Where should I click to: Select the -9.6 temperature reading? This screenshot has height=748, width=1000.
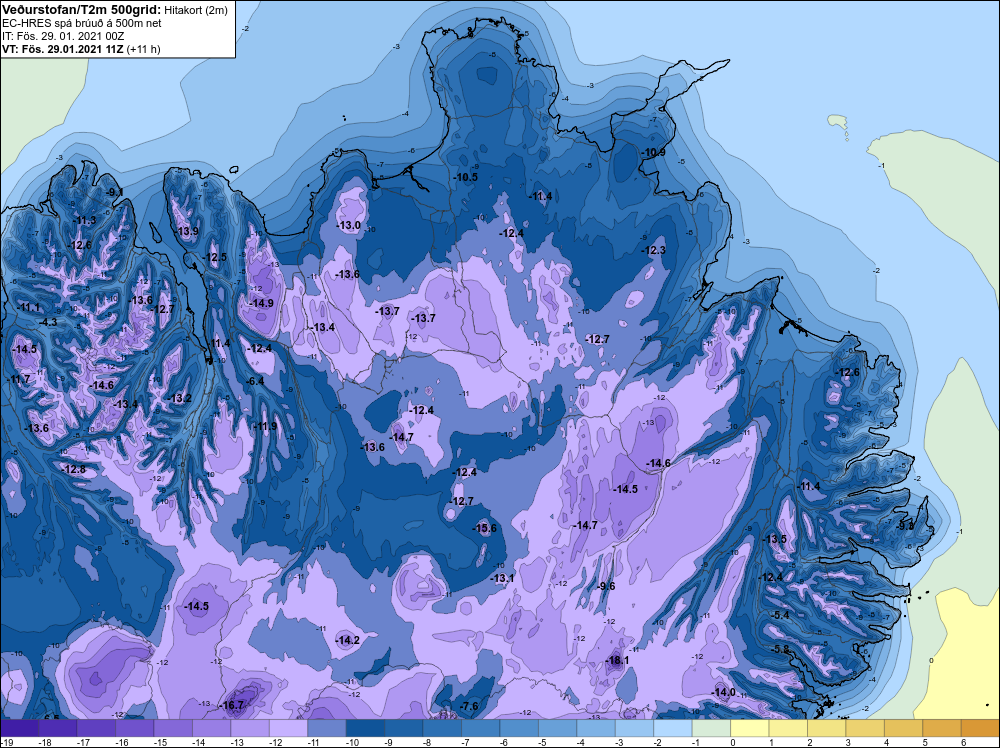tap(606, 586)
